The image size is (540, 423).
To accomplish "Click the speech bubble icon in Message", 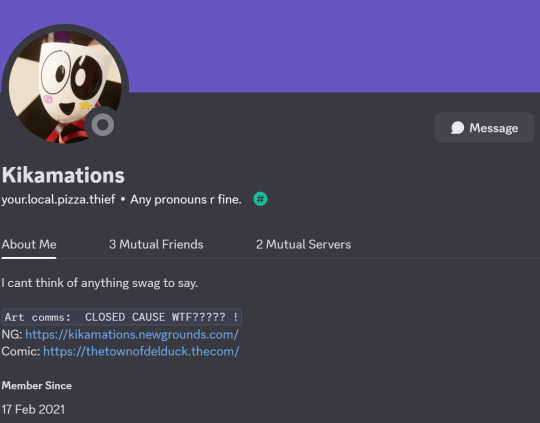I will pyautogui.click(x=458, y=128).
